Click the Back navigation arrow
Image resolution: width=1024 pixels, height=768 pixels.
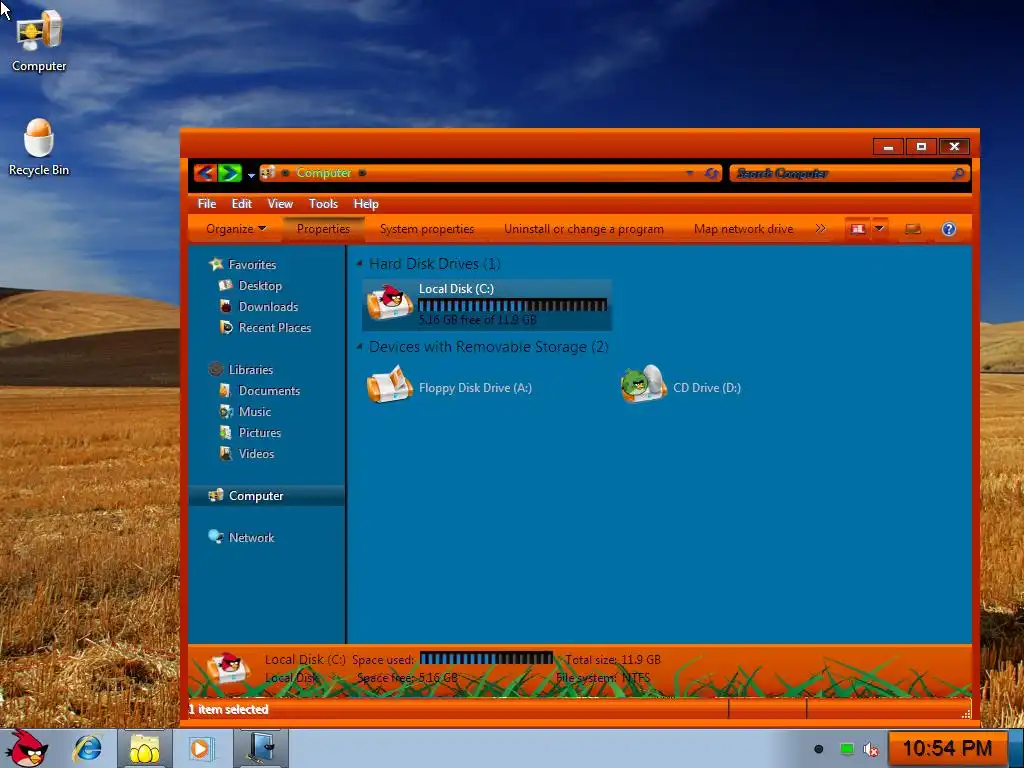(204, 173)
